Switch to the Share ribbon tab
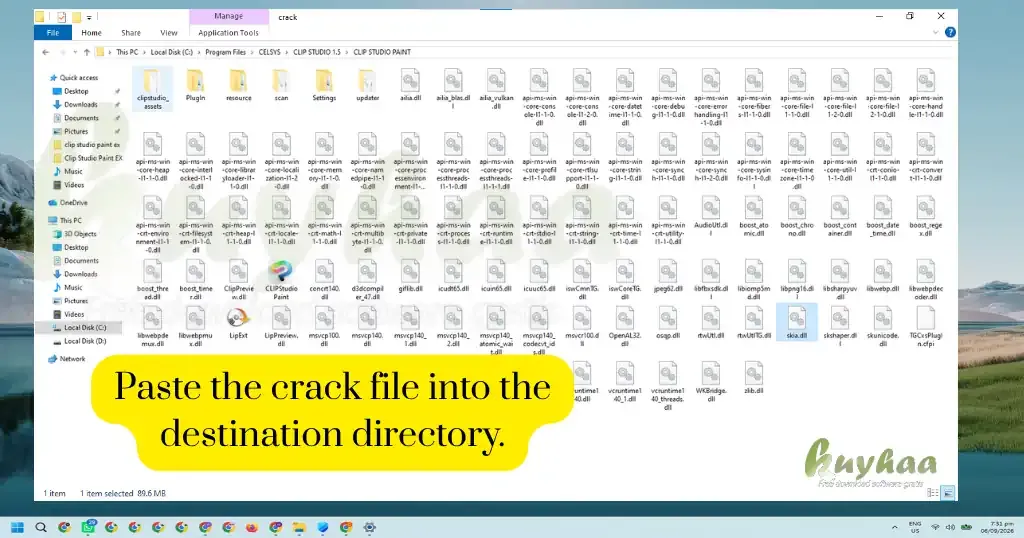The height and width of the screenshot is (538, 1024). (x=131, y=33)
